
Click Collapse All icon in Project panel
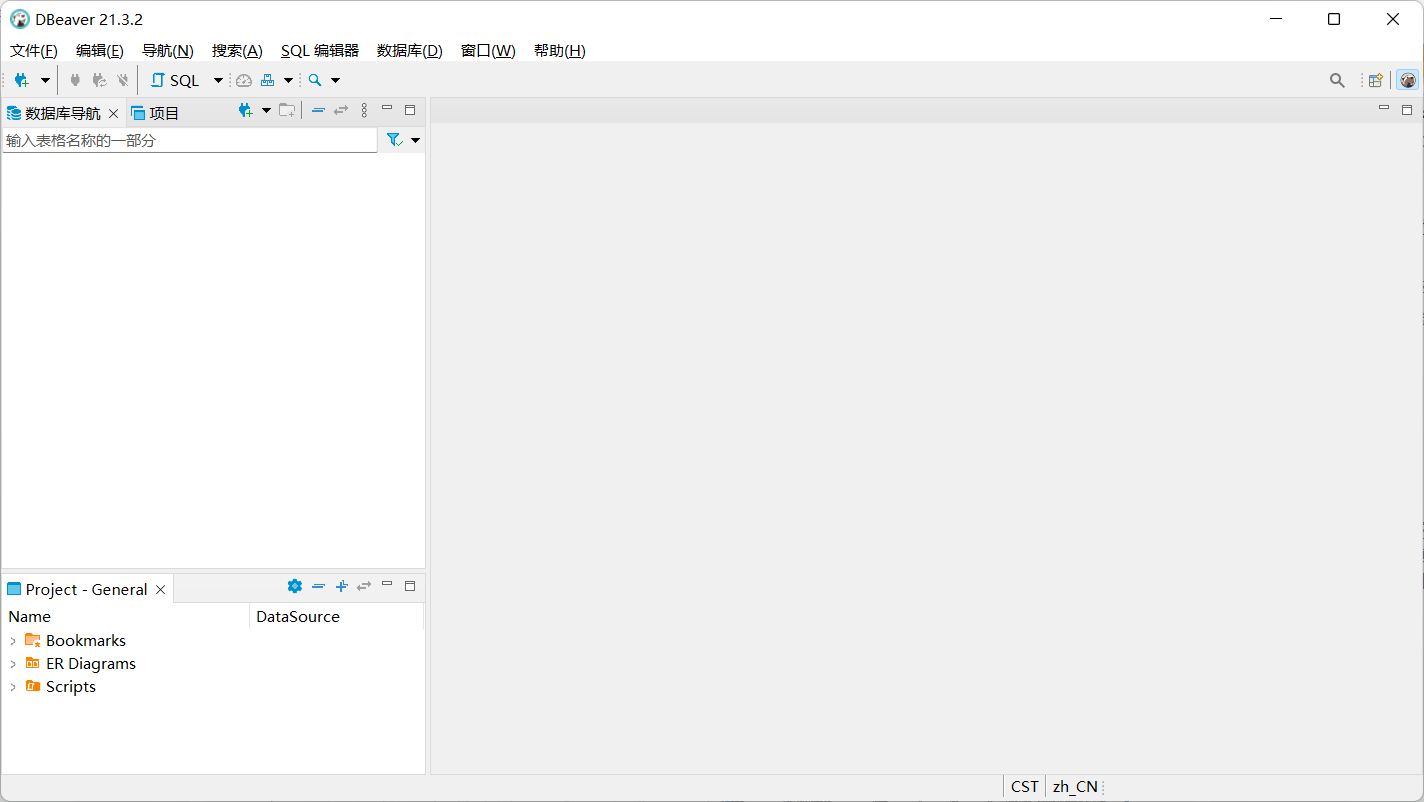(x=318, y=586)
